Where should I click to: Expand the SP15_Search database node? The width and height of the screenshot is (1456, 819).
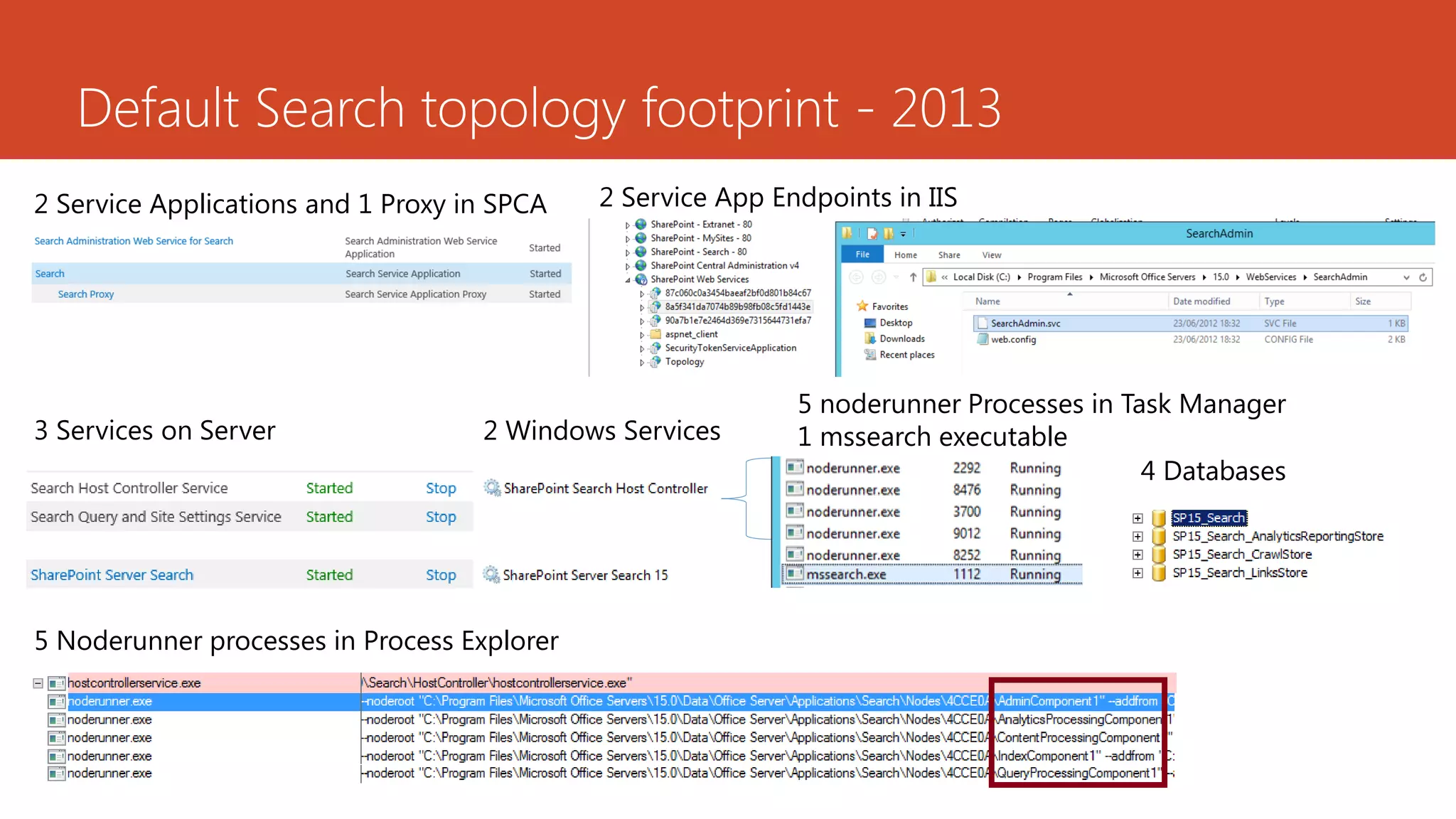click(1137, 518)
